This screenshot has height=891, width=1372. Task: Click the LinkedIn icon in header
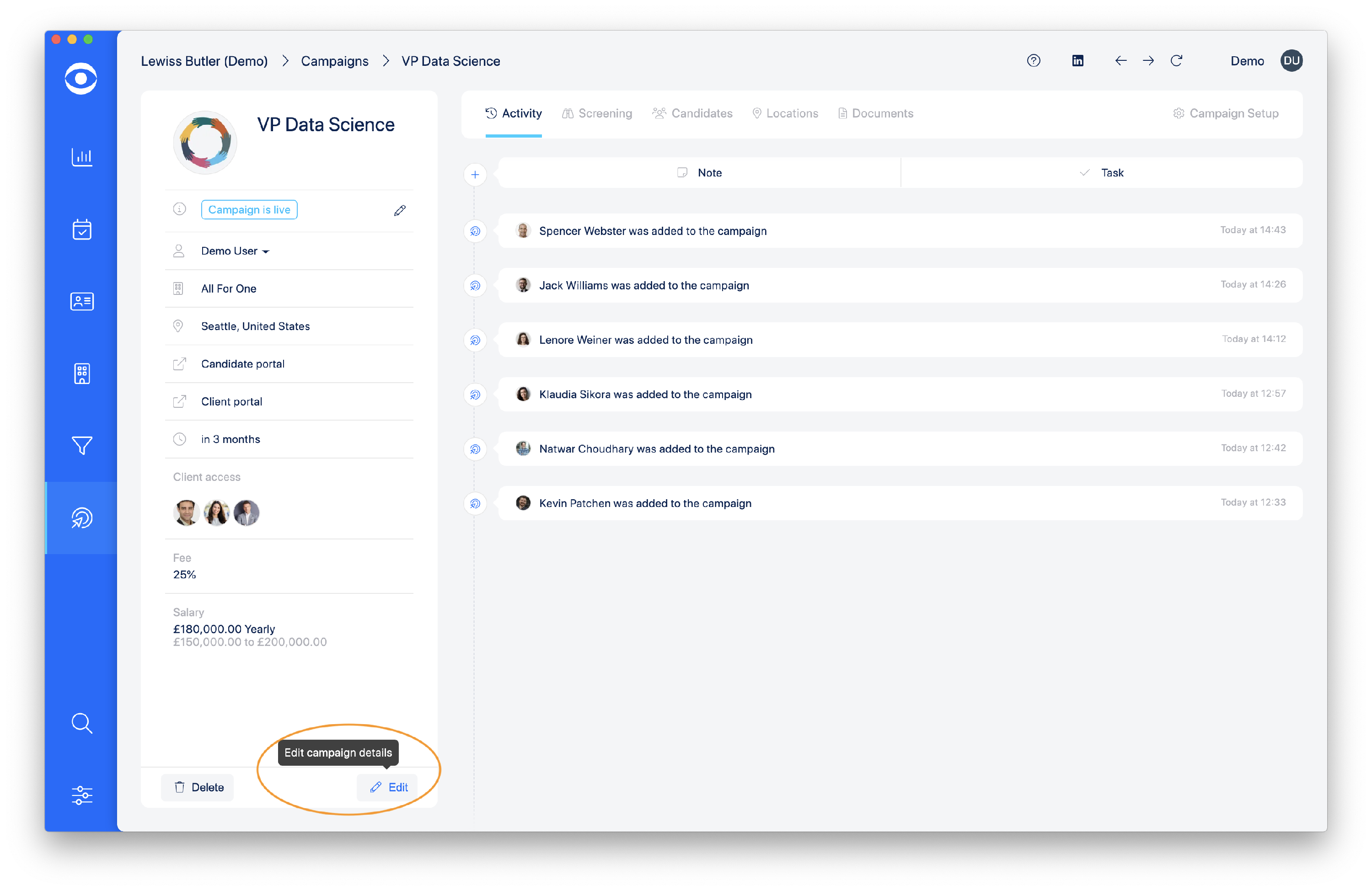[x=1077, y=60]
